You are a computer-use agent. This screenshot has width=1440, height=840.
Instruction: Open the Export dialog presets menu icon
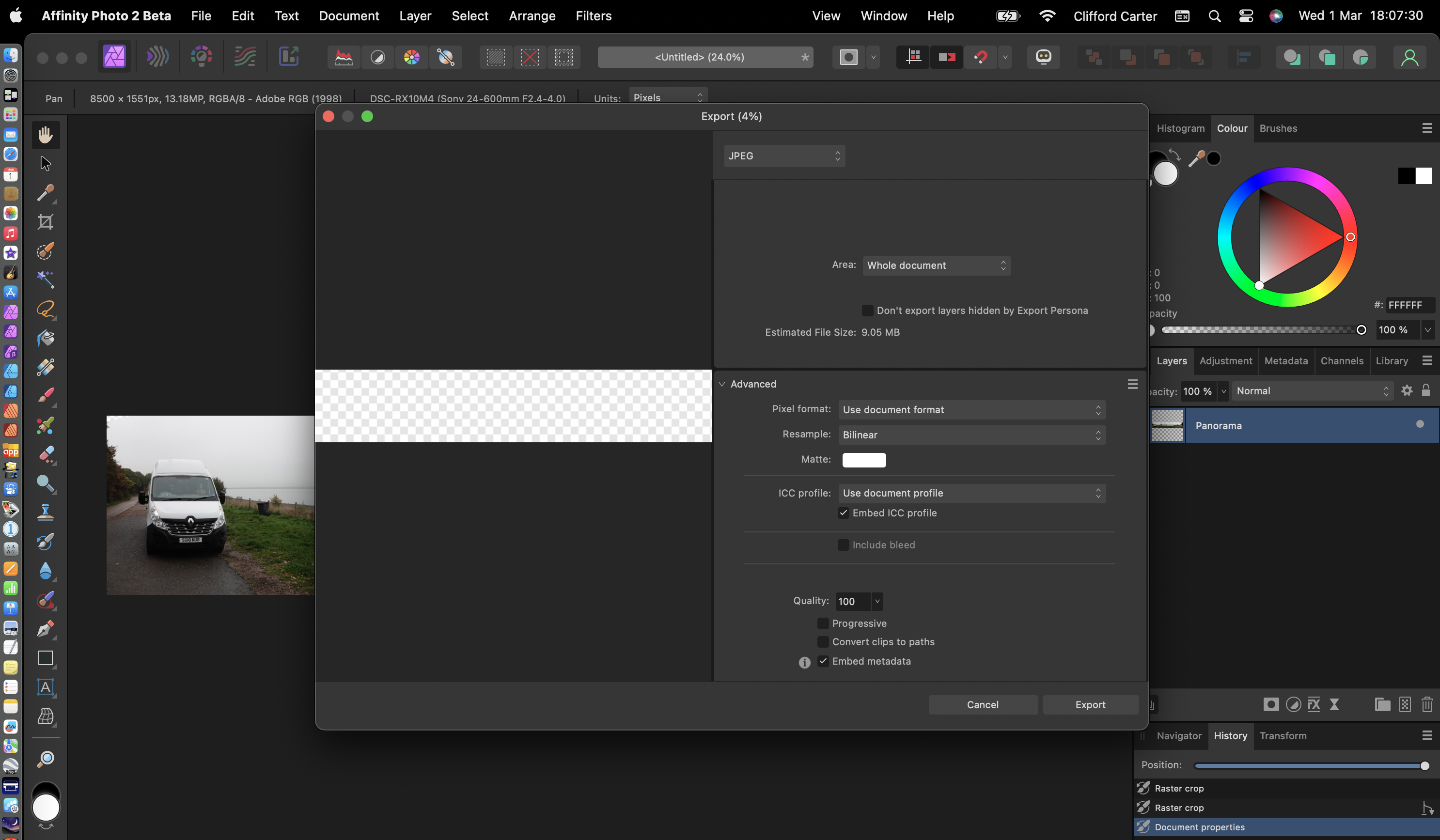(1132, 384)
